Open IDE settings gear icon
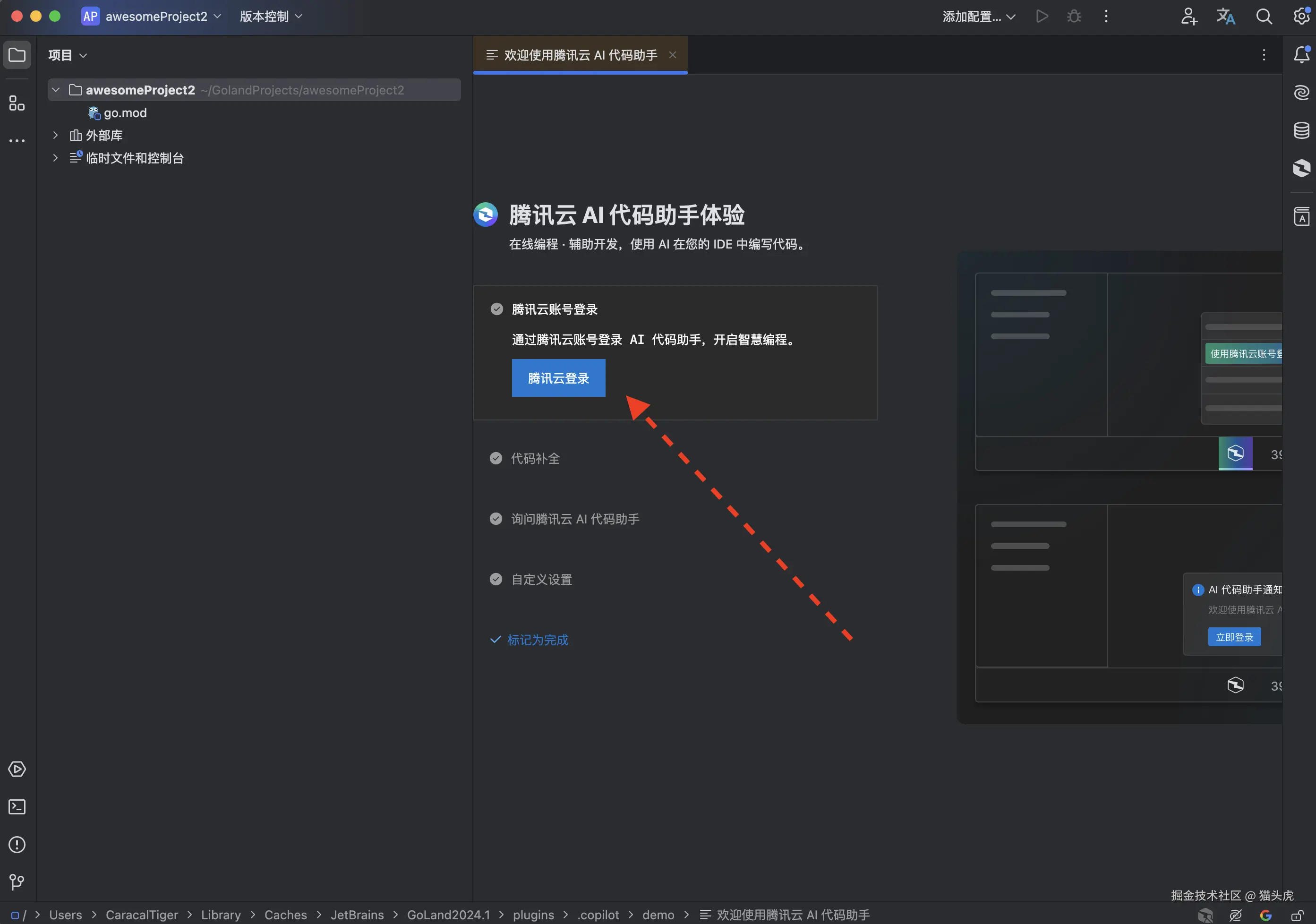 pos(1302,16)
